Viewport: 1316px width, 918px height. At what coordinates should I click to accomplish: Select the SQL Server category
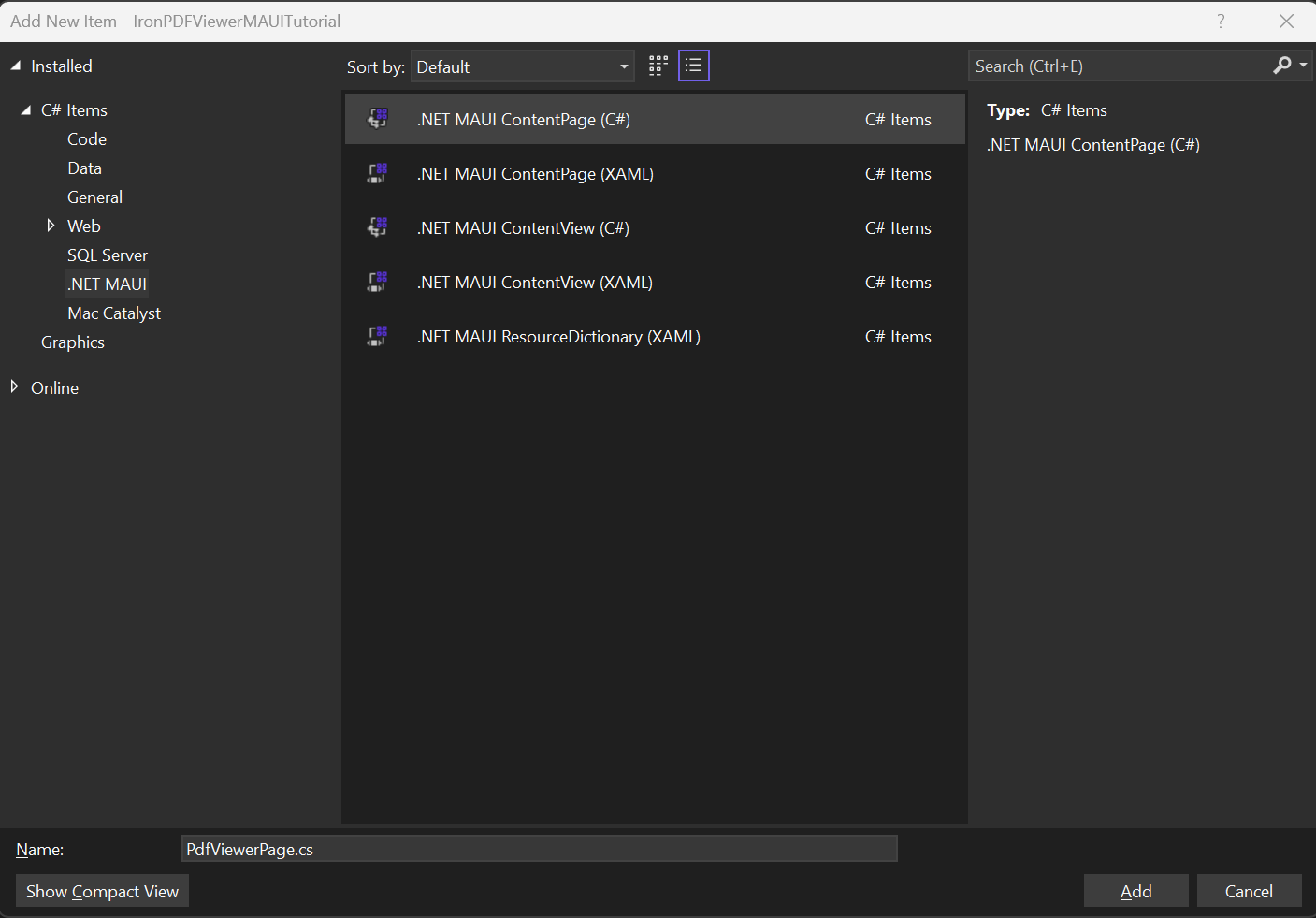pyautogui.click(x=108, y=255)
